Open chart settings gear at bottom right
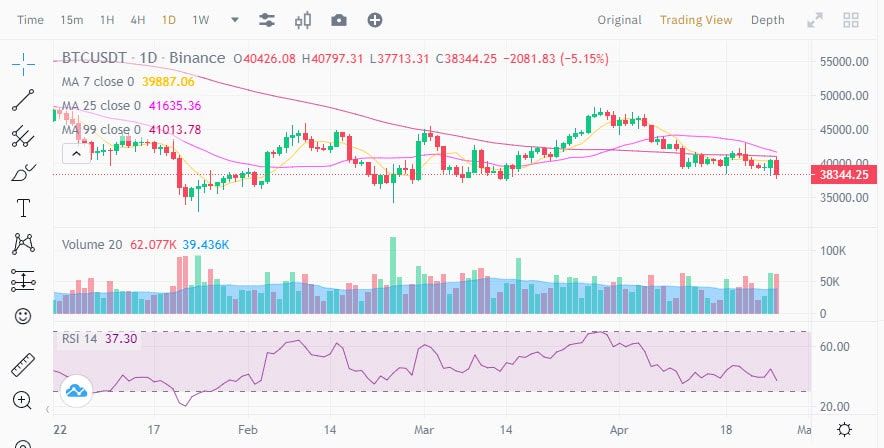 coord(844,430)
